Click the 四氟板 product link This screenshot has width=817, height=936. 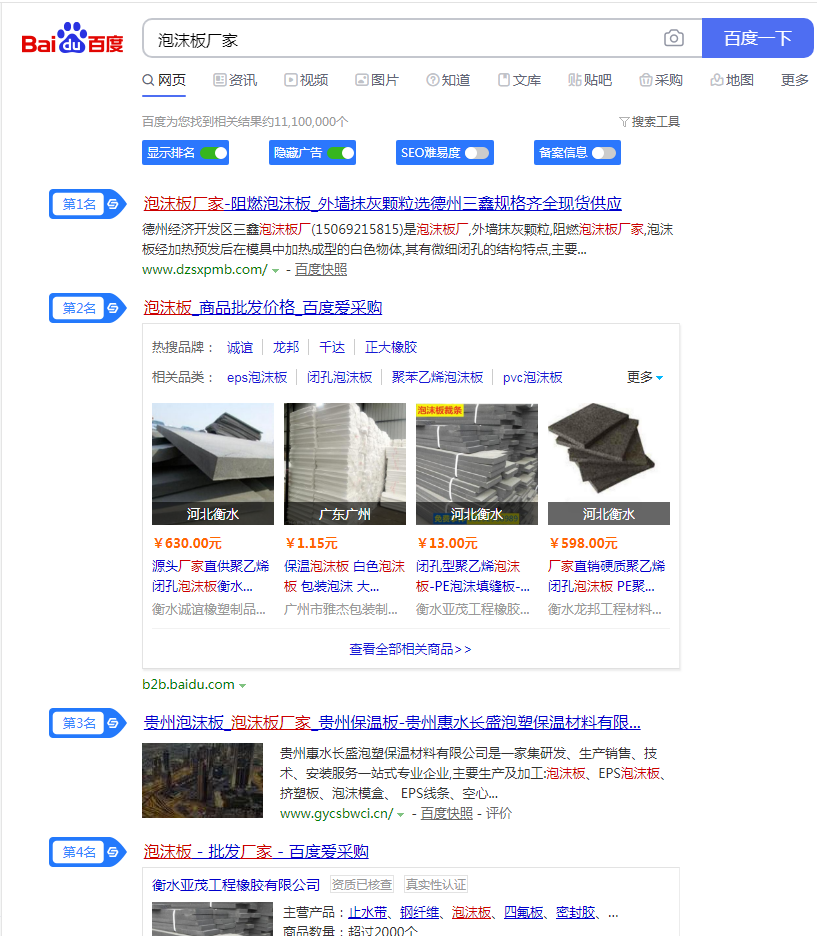(x=523, y=913)
